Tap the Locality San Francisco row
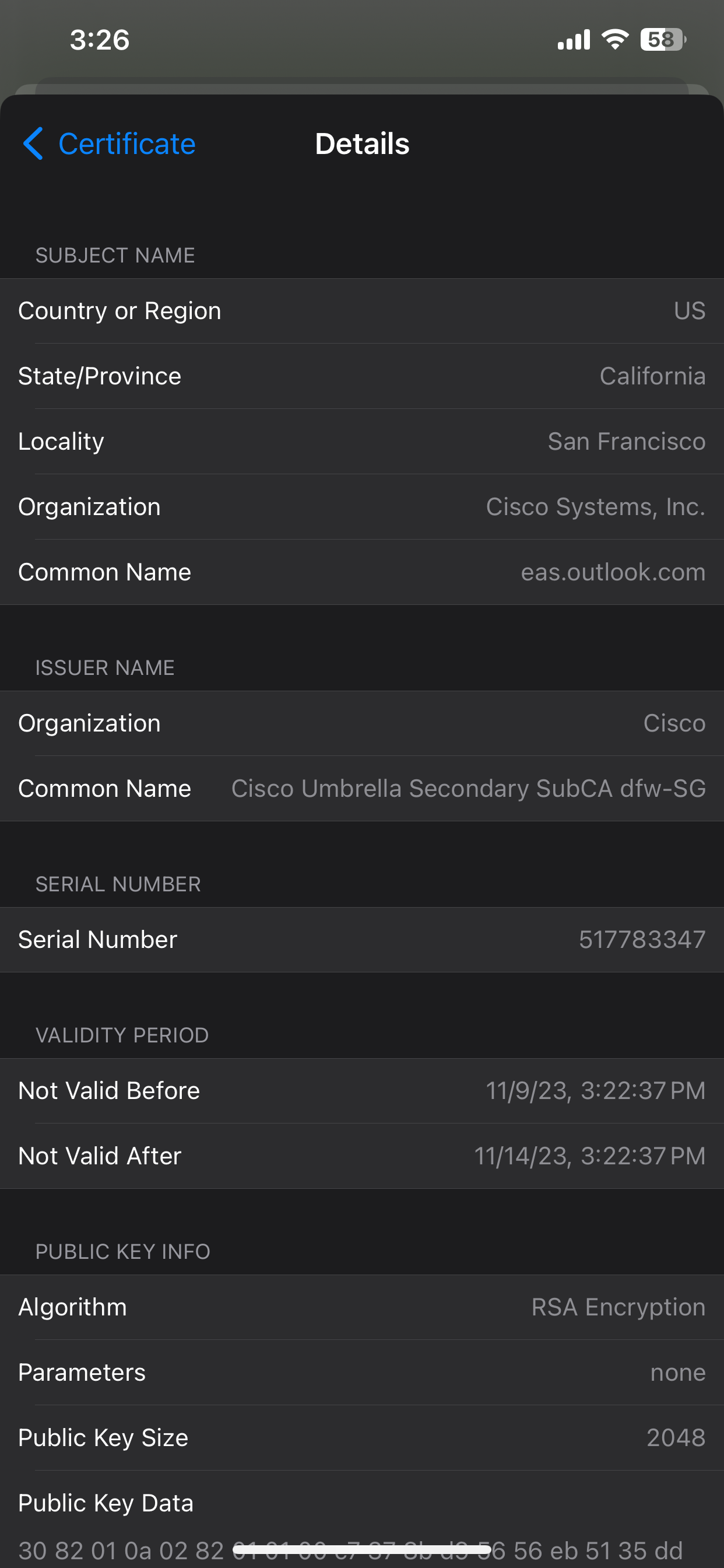Screen dimensions: 724x1568 coord(362,442)
